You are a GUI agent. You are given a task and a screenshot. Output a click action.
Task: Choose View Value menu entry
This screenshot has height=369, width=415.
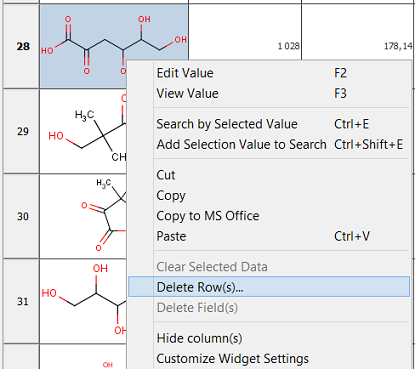(x=269, y=93)
